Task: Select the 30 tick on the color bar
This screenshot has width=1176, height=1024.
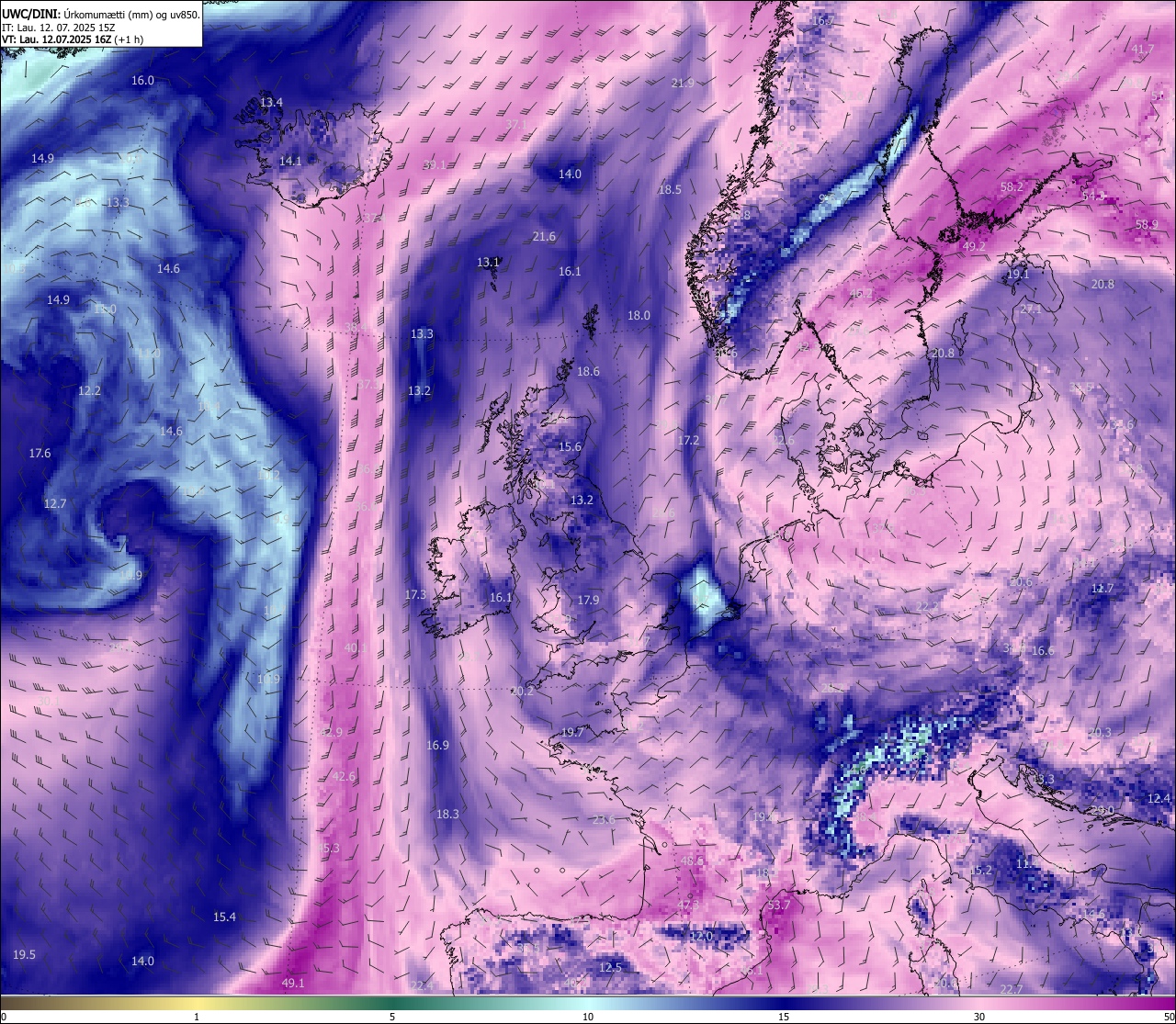Action: 979,1017
